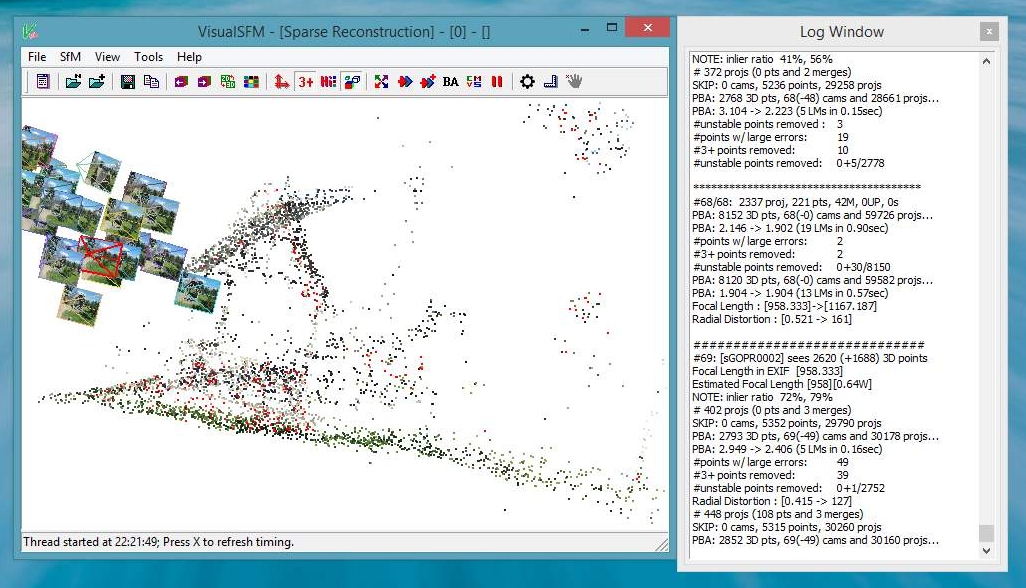1026x588 pixels.
Task: Click the VisualSFM app icon in title bar
Action: click(x=30, y=31)
